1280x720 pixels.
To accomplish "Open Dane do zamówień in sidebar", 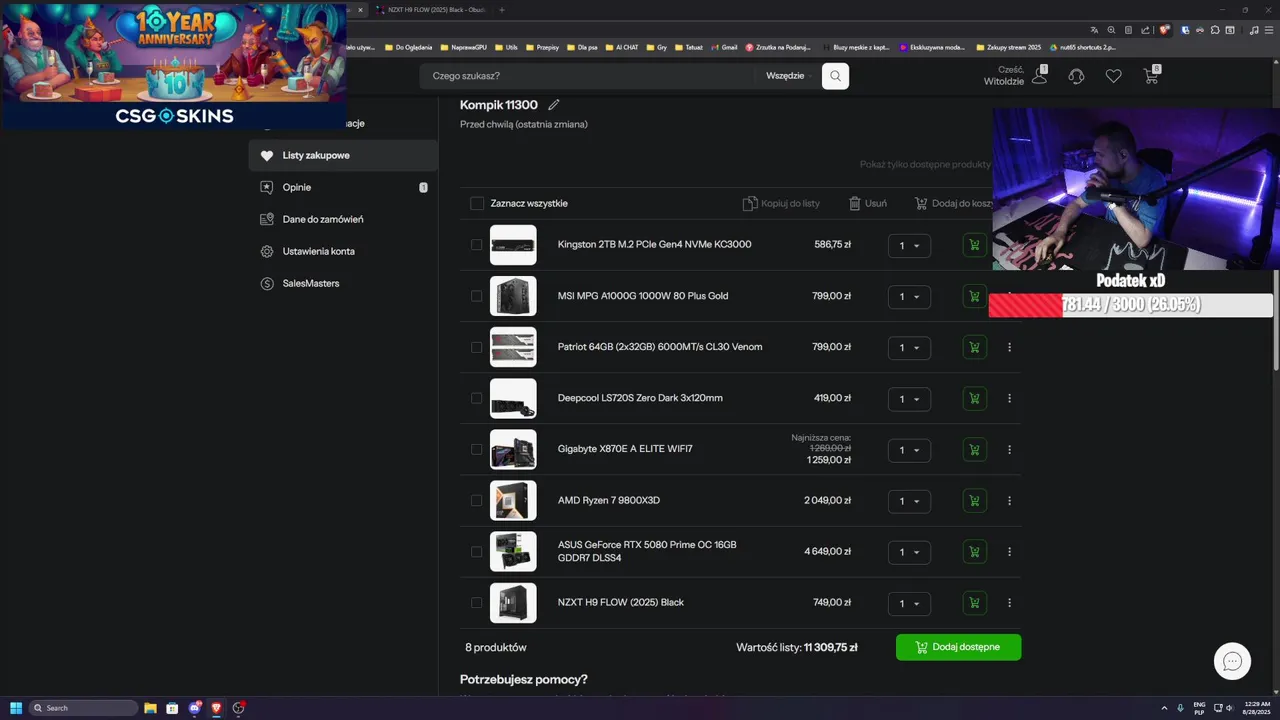I will pos(343,219).
